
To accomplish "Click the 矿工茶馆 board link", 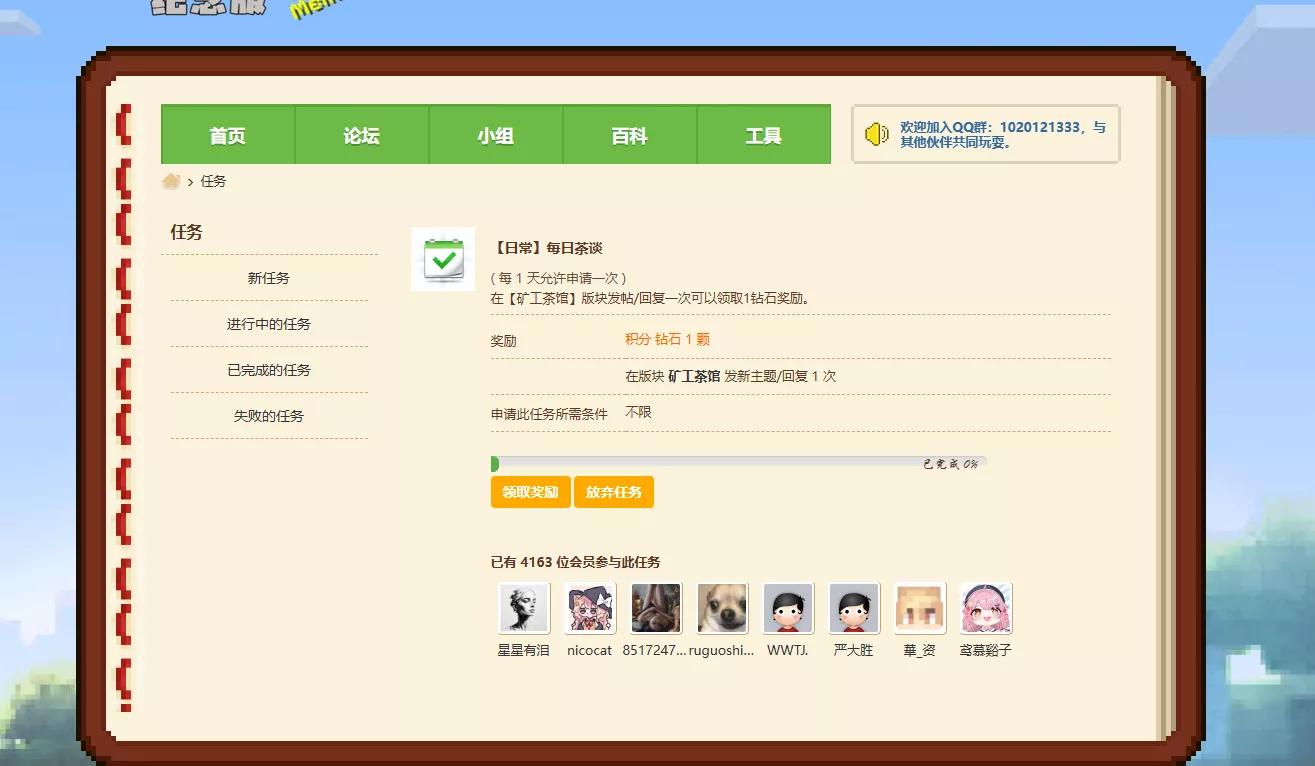I will (x=694, y=377).
